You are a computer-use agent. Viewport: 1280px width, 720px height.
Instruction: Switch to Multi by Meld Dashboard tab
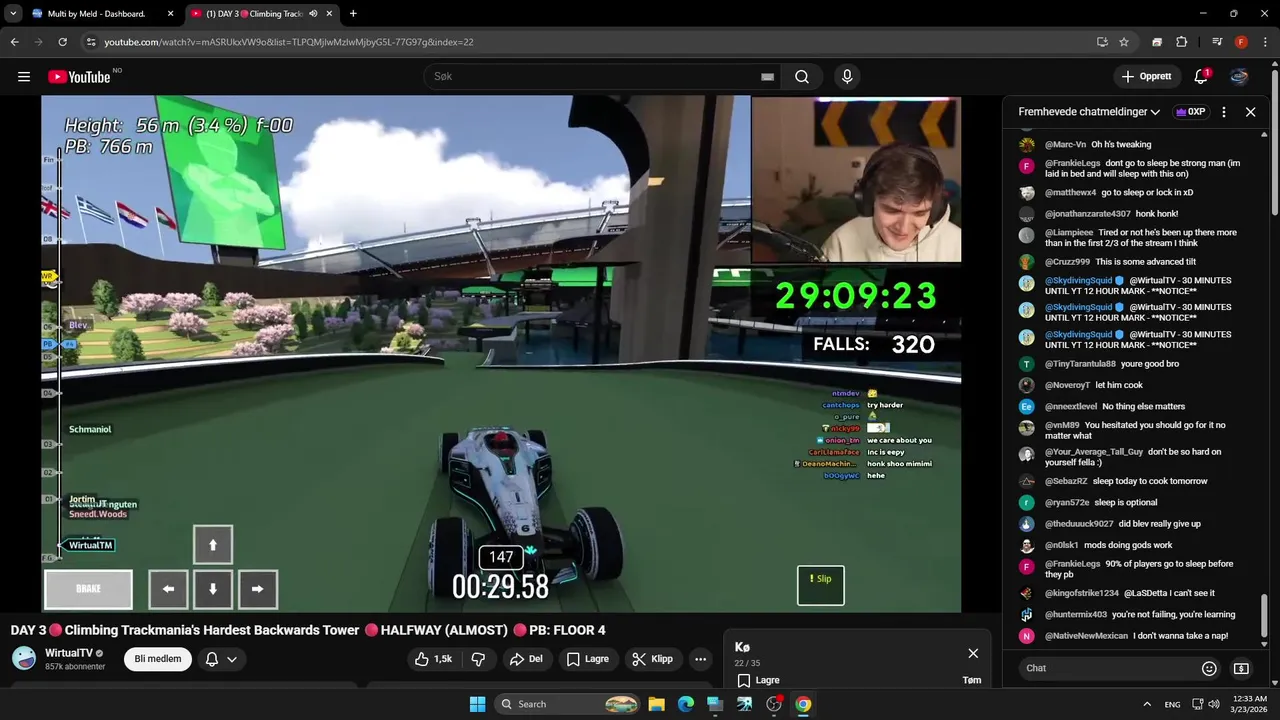(96, 14)
